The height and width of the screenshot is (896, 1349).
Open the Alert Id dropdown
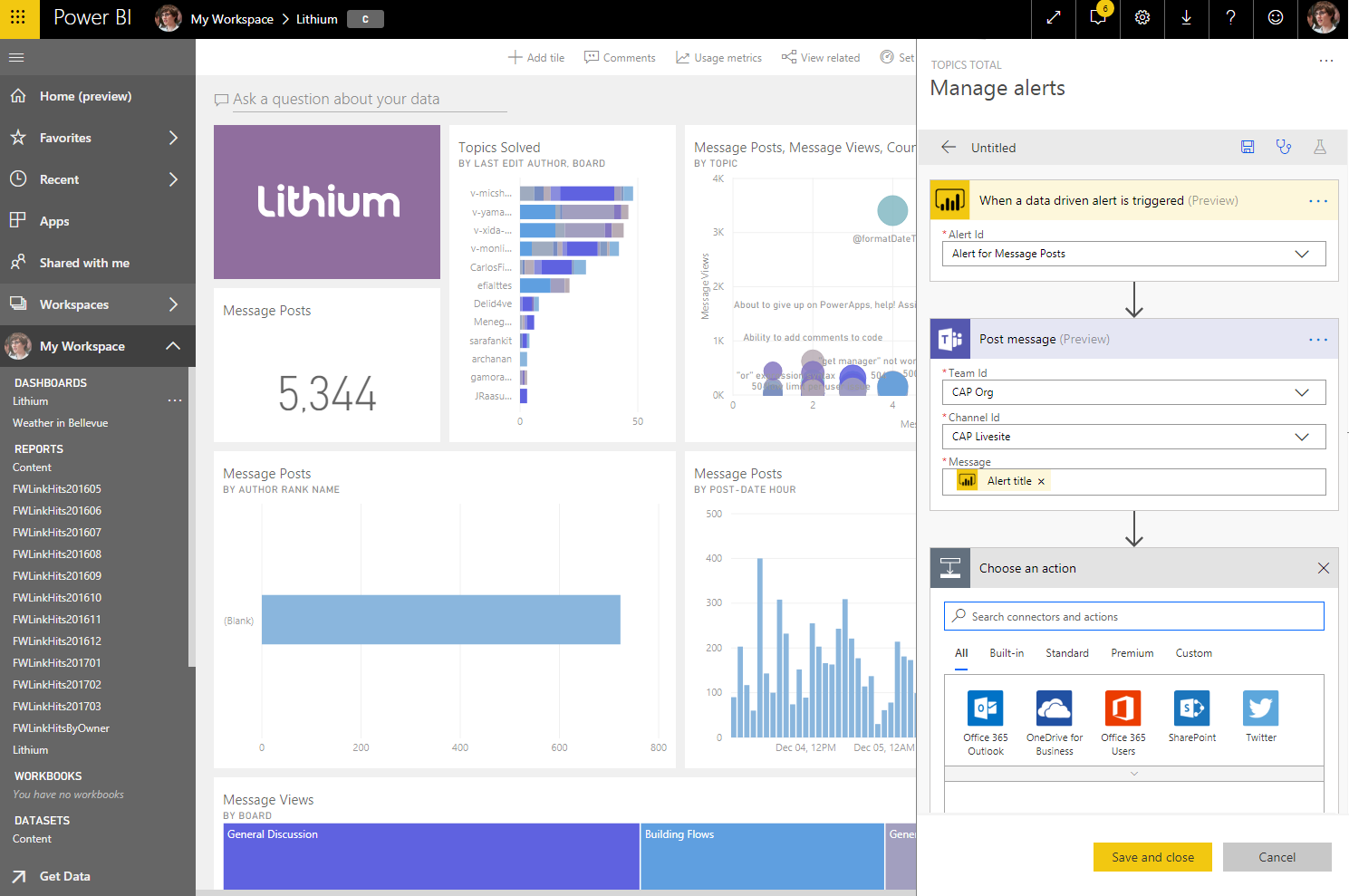tap(1134, 254)
